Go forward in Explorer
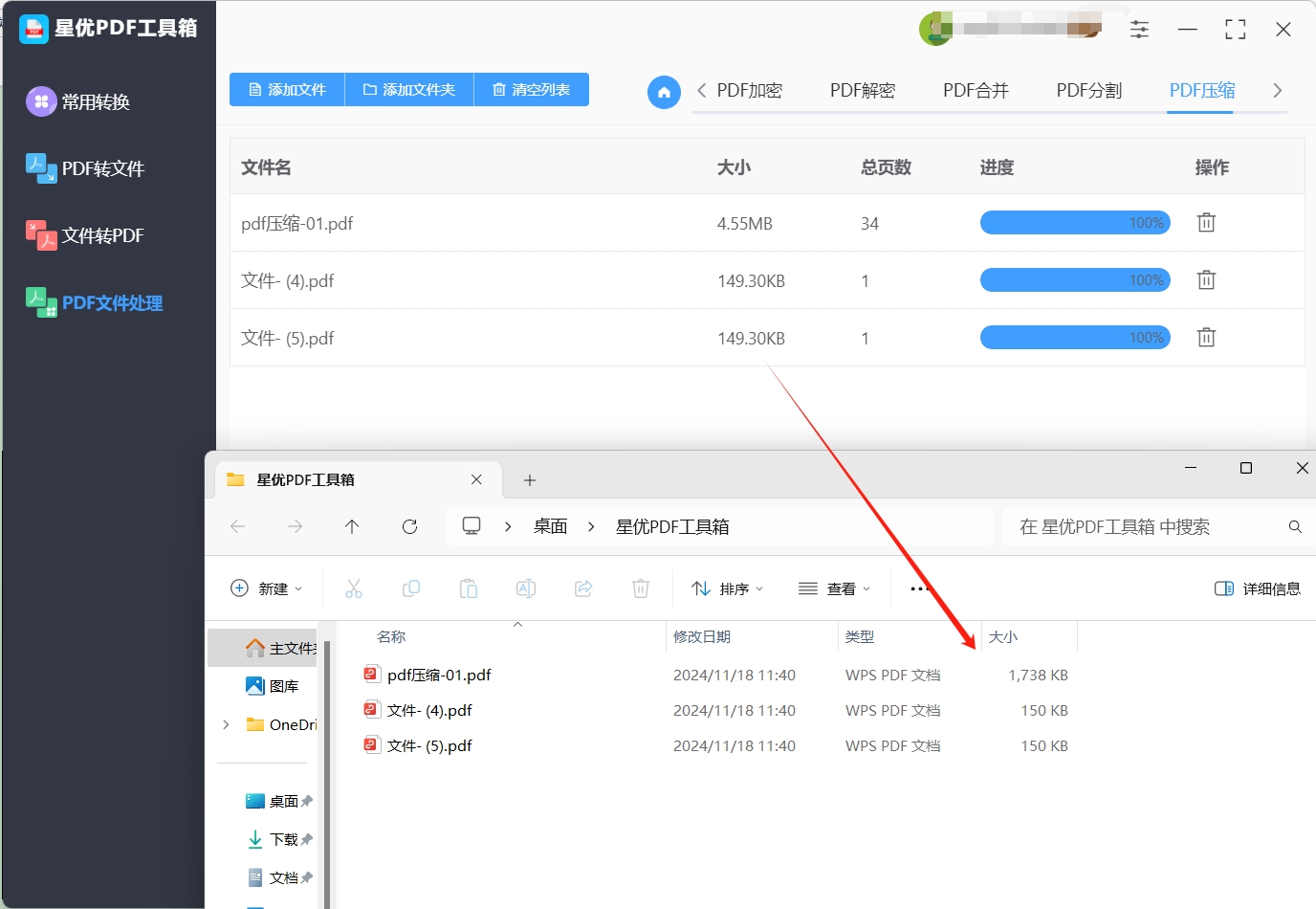Screen dimensions: 1316x909 click(x=296, y=526)
